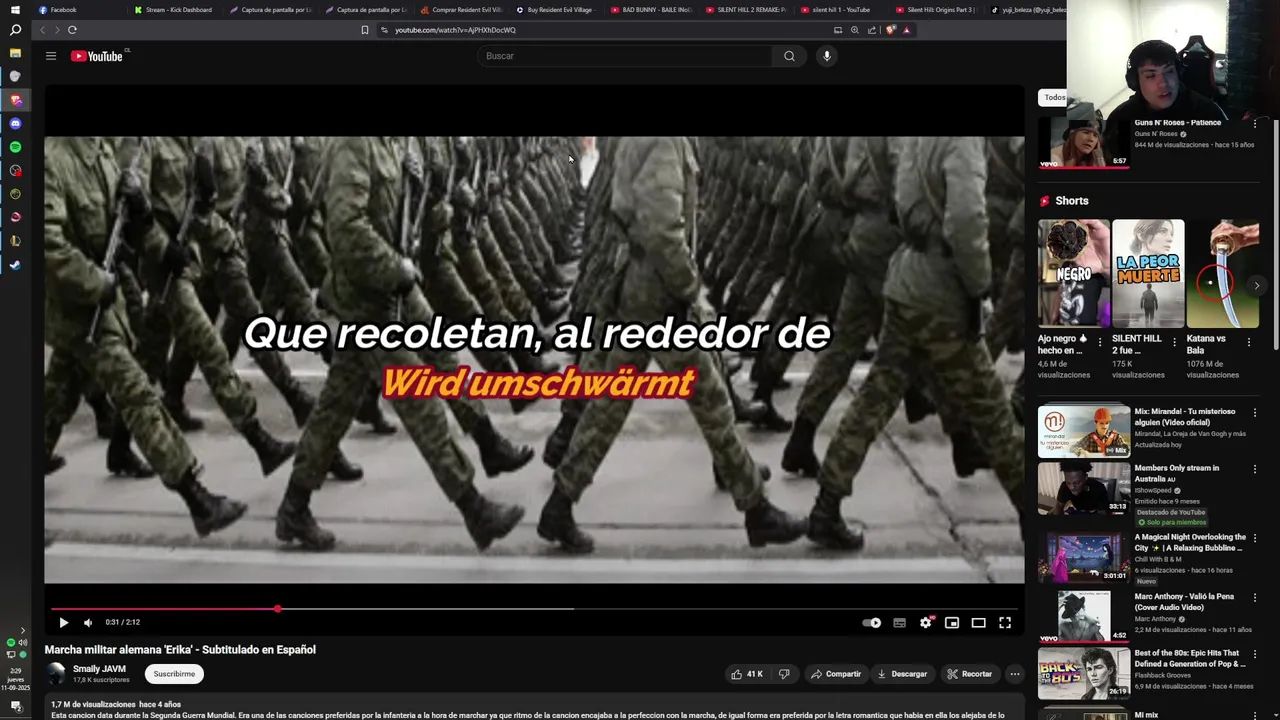Screen dimensions: 1280x720
Task: Share the video via Compartir
Action: coord(835,674)
